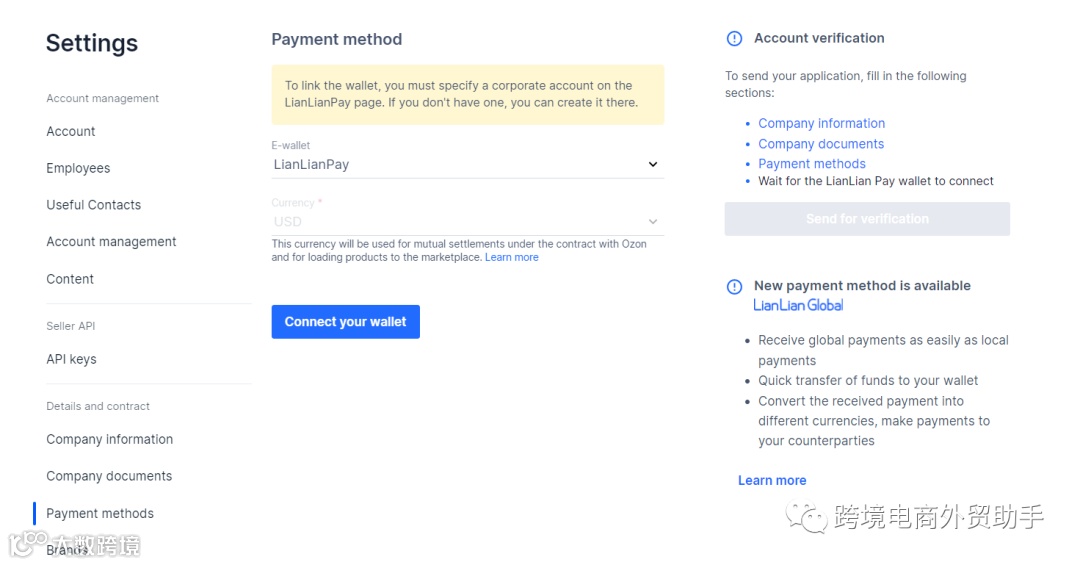Open the Company information verification link
The width and height of the screenshot is (1080, 565).
click(x=821, y=124)
